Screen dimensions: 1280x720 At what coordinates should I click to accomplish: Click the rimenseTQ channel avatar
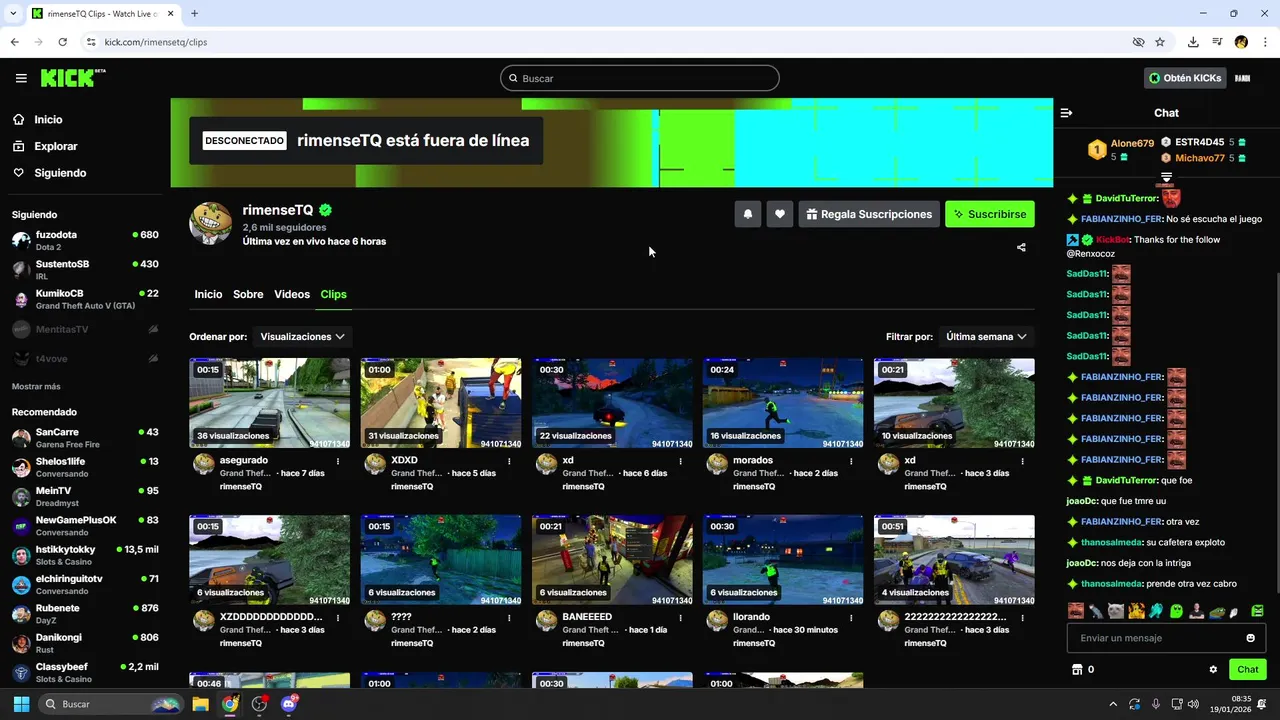click(x=211, y=223)
